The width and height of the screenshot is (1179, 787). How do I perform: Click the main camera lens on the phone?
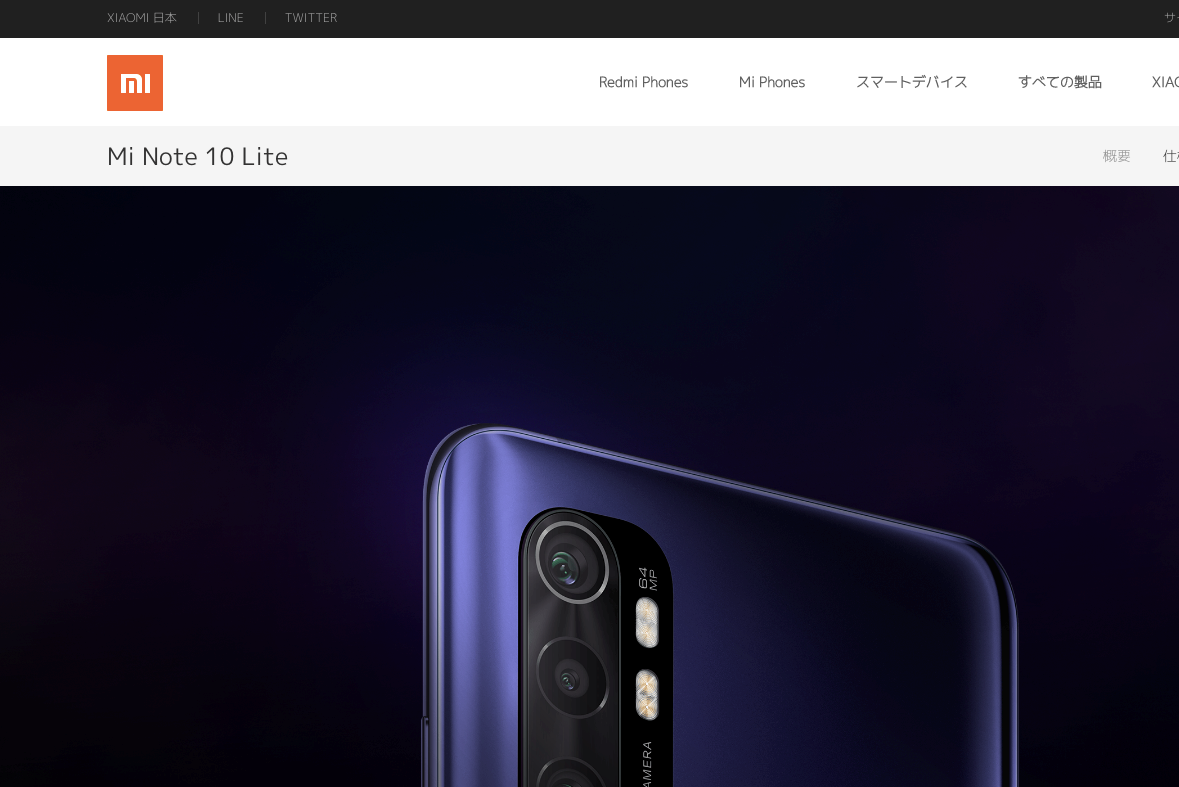(572, 564)
